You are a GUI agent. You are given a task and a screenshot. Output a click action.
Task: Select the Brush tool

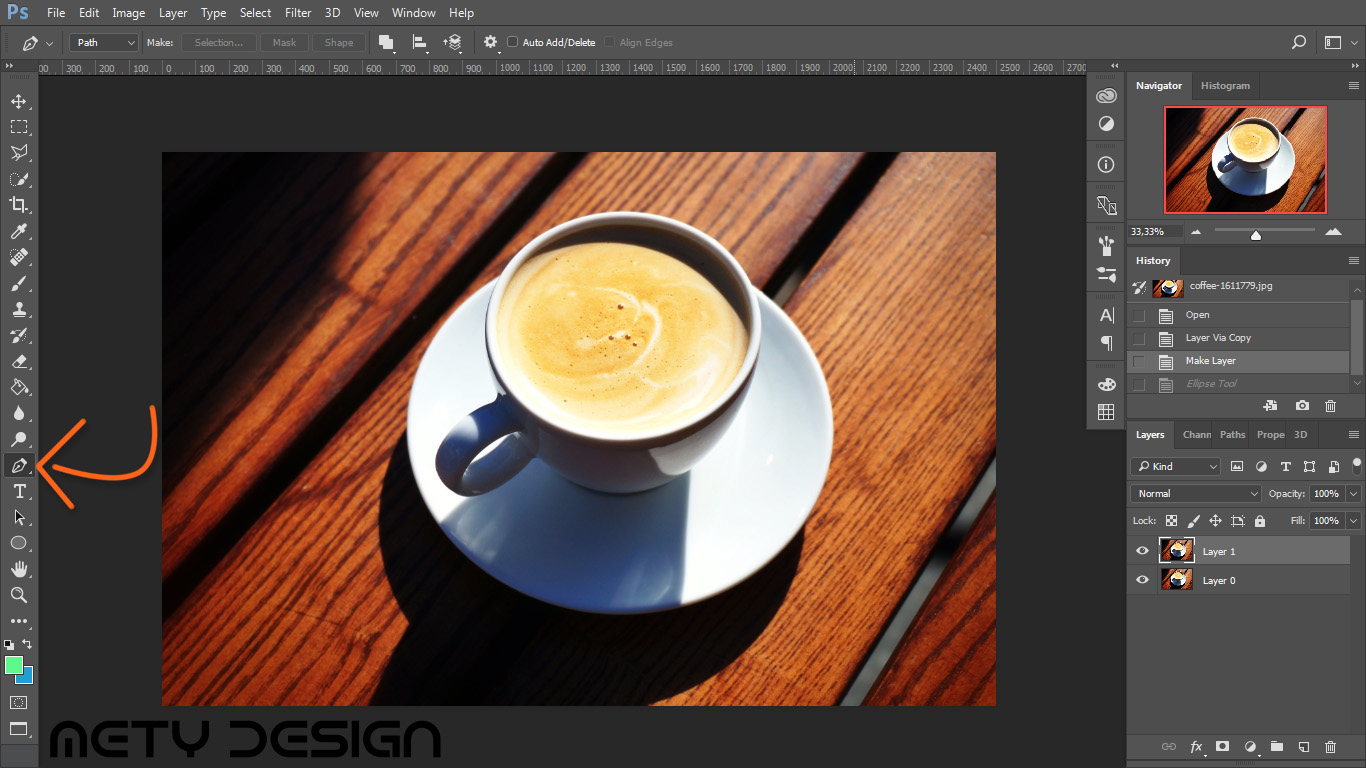[18, 283]
